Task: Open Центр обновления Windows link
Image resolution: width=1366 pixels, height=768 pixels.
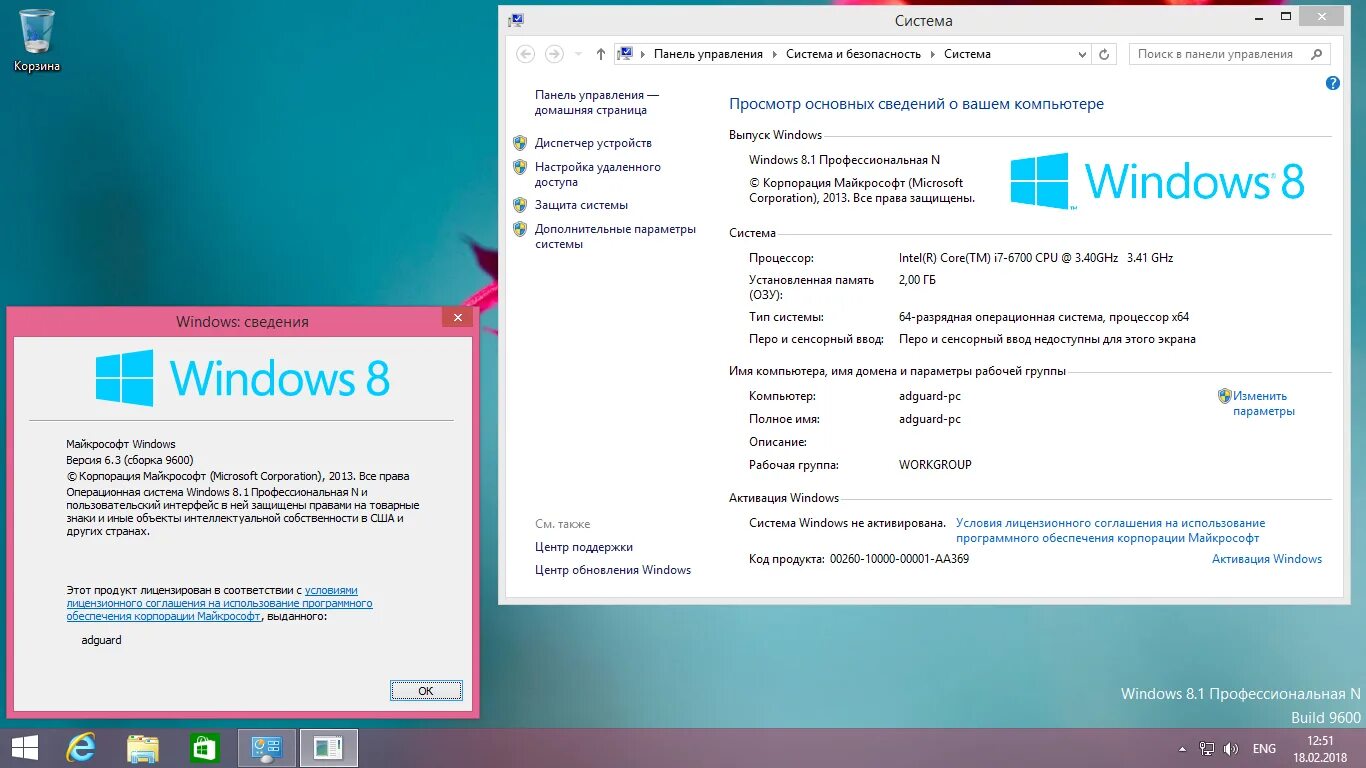Action: point(613,570)
